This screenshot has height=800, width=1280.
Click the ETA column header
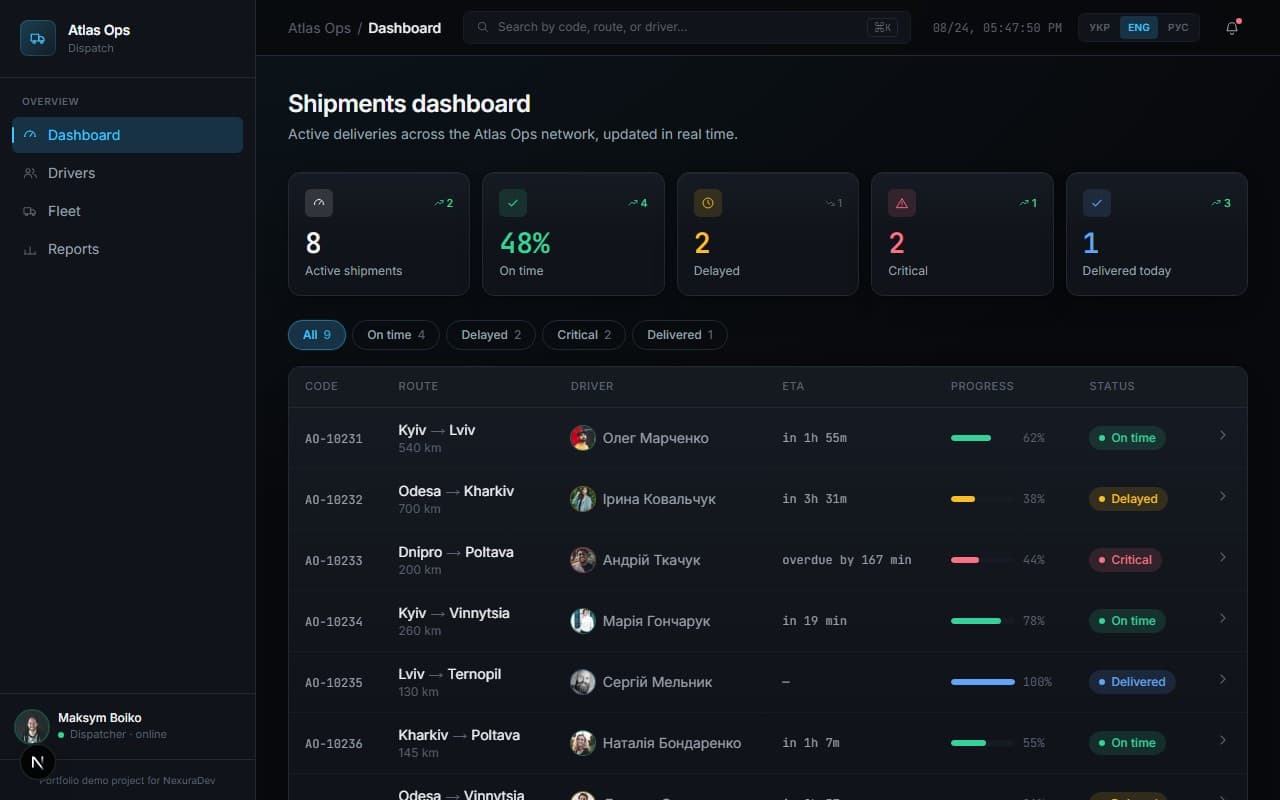793,386
